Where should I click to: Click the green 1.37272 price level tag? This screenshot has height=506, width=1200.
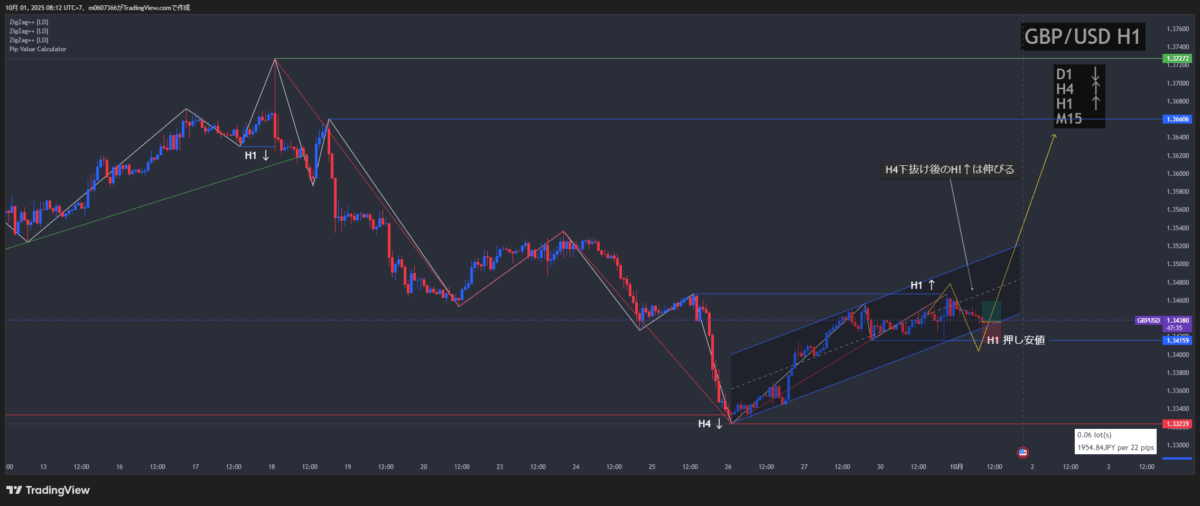click(1174, 59)
